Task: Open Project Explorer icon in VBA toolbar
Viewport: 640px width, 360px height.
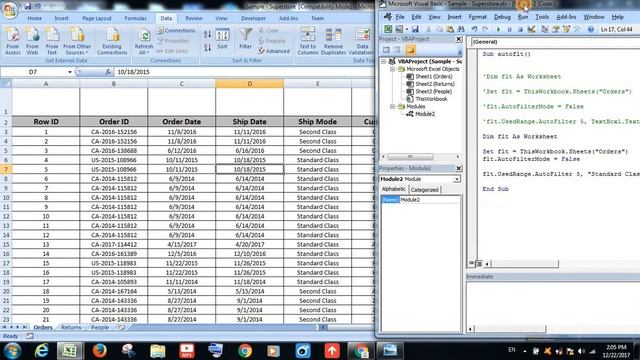Action: click(x=544, y=29)
